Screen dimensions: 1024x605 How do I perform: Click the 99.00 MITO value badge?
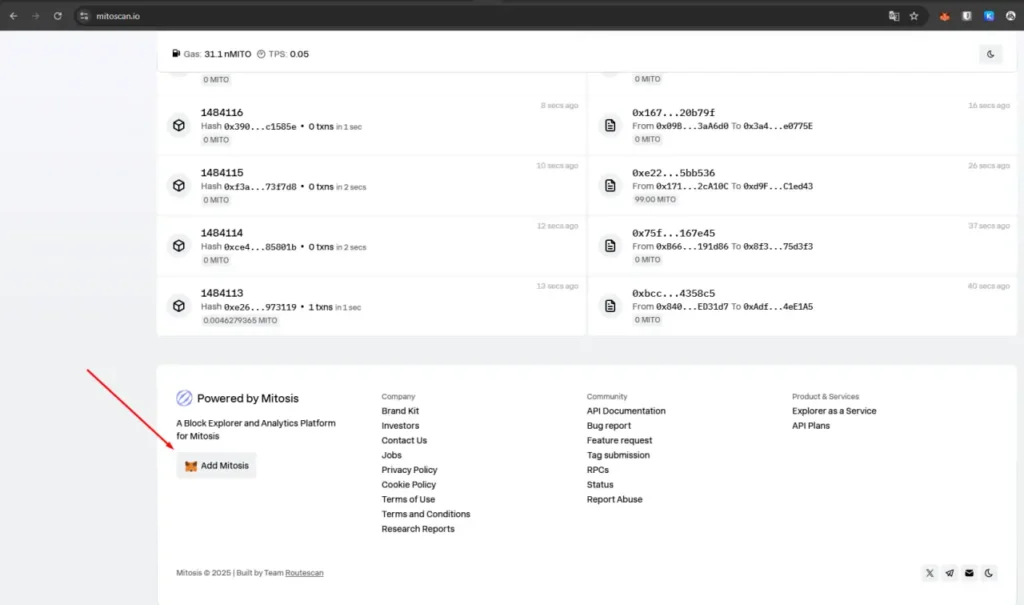point(655,199)
